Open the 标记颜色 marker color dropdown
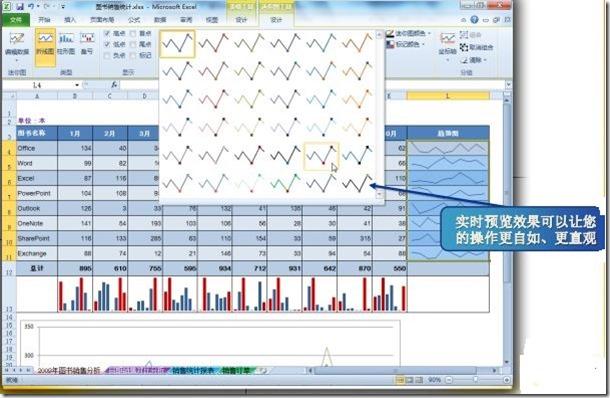This screenshot has width=610, height=398. pos(405,44)
